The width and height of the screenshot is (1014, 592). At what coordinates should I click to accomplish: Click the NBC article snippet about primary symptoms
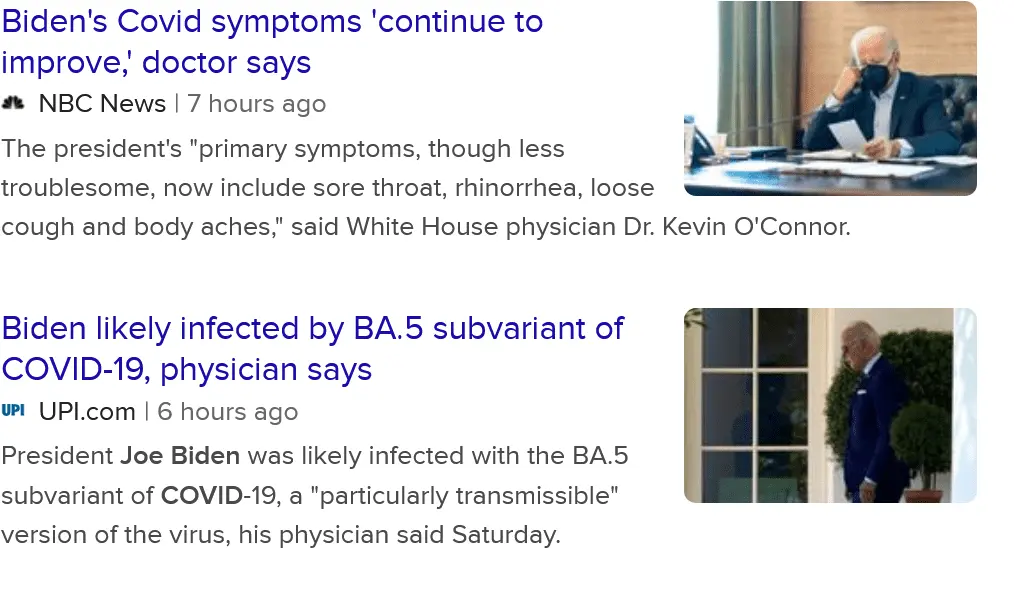click(x=283, y=149)
